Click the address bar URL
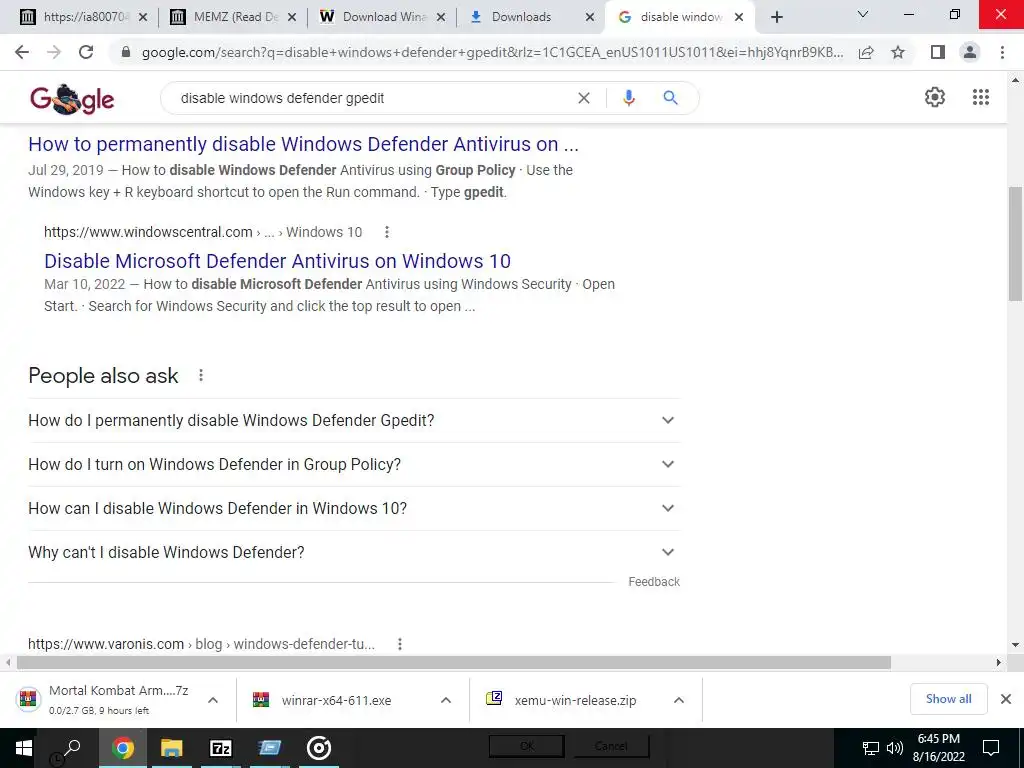1024x768 pixels. [492, 52]
